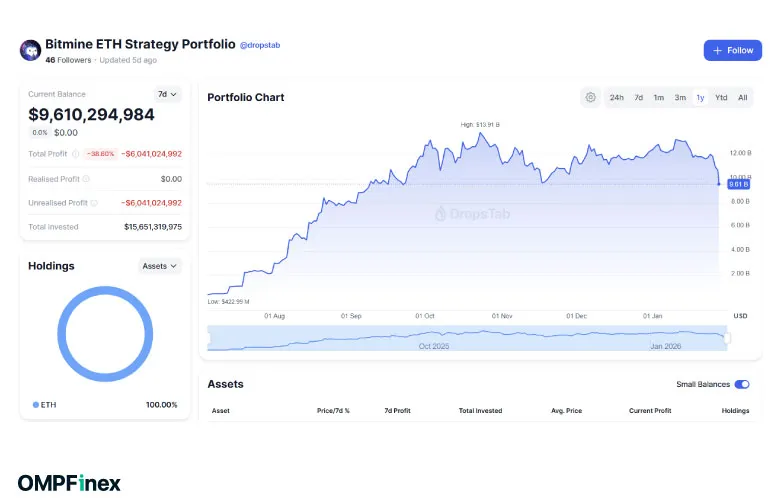Viewport: 780px width, 503px height.
Task: Open chart settings gear icon
Action: [591, 97]
